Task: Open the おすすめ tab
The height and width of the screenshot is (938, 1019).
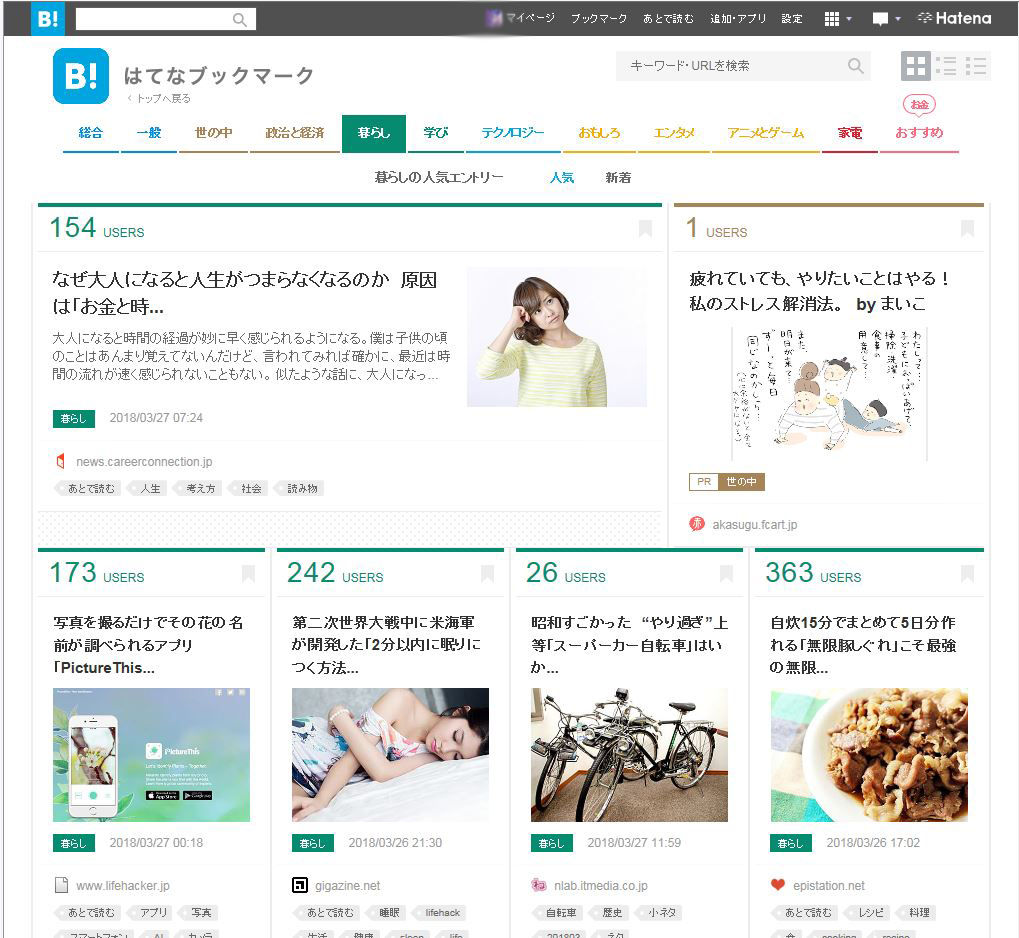Action: point(919,133)
